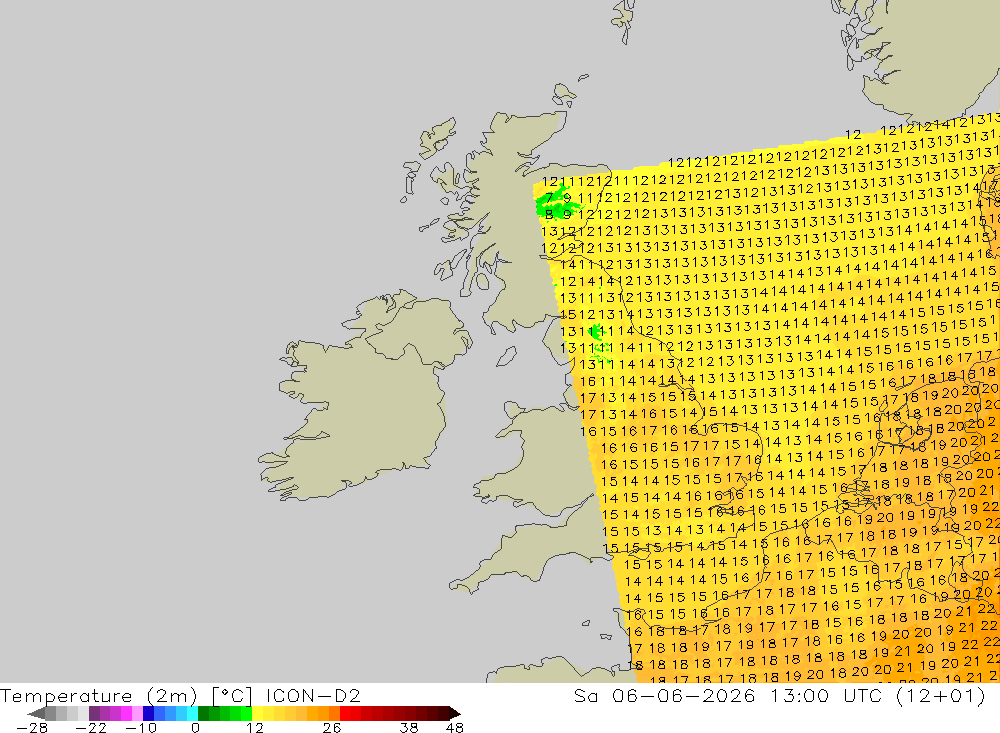The width and height of the screenshot is (1000, 733).
Task: Click the gray left arrow end of legend
Action: coord(36,713)
